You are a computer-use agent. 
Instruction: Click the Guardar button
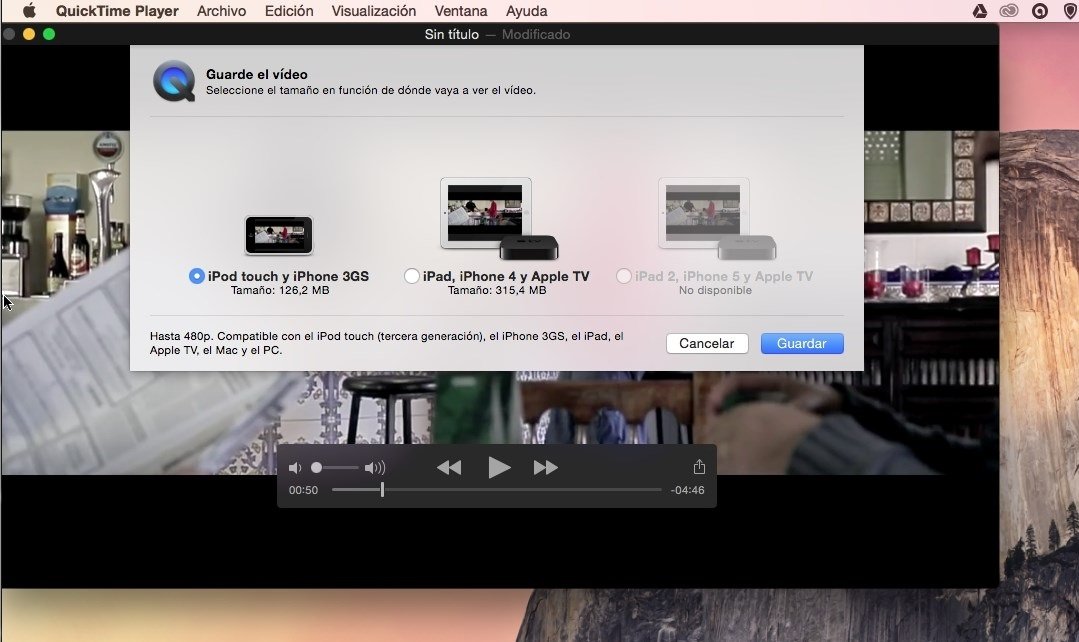[802, 343]
